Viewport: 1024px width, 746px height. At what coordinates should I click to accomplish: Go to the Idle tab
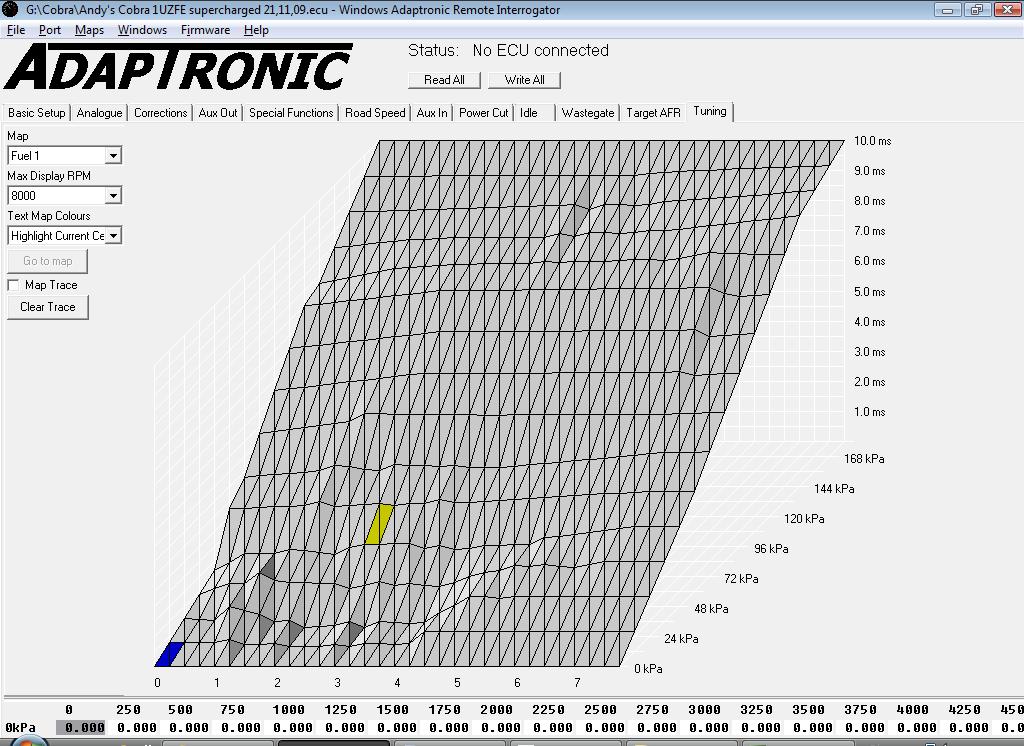(x=529, y=113)
